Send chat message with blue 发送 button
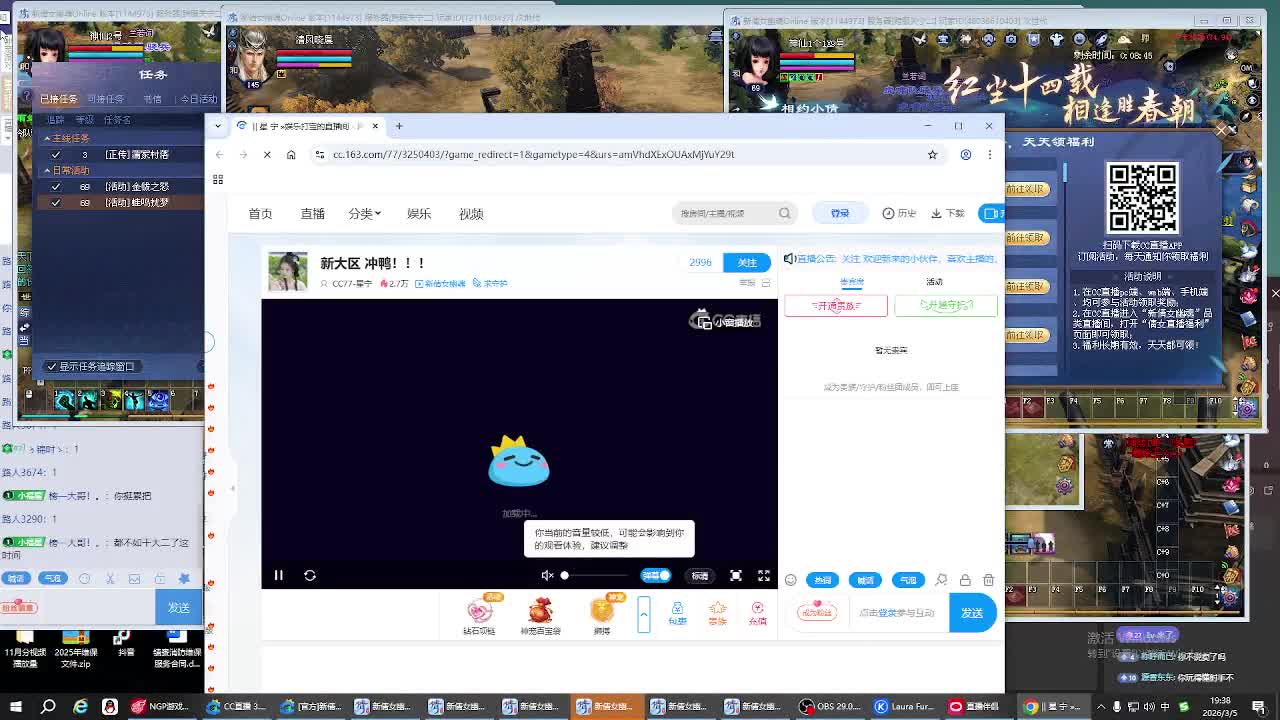Viewport: 1280px width, 720px height. click(972, 613)
